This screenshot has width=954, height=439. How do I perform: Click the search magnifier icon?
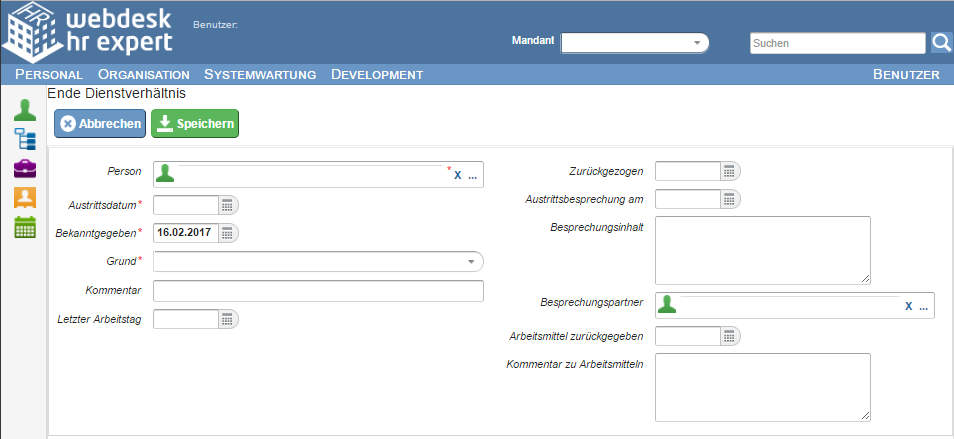point(941,43)
